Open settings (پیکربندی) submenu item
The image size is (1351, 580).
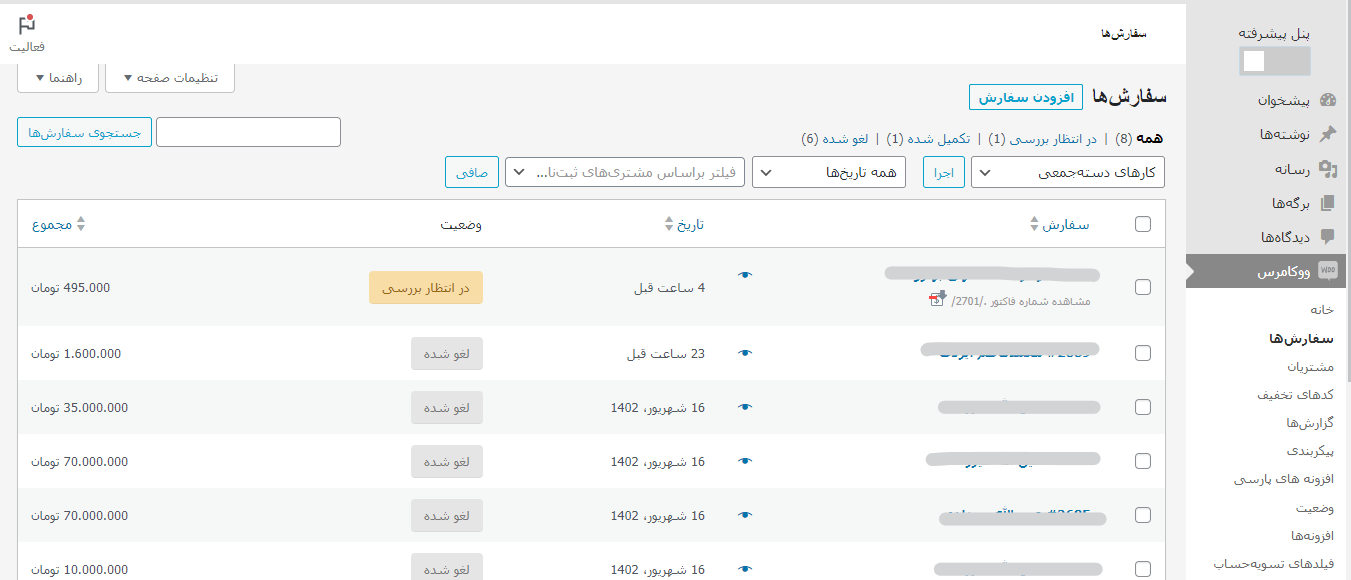click(x=1311, y=451)
